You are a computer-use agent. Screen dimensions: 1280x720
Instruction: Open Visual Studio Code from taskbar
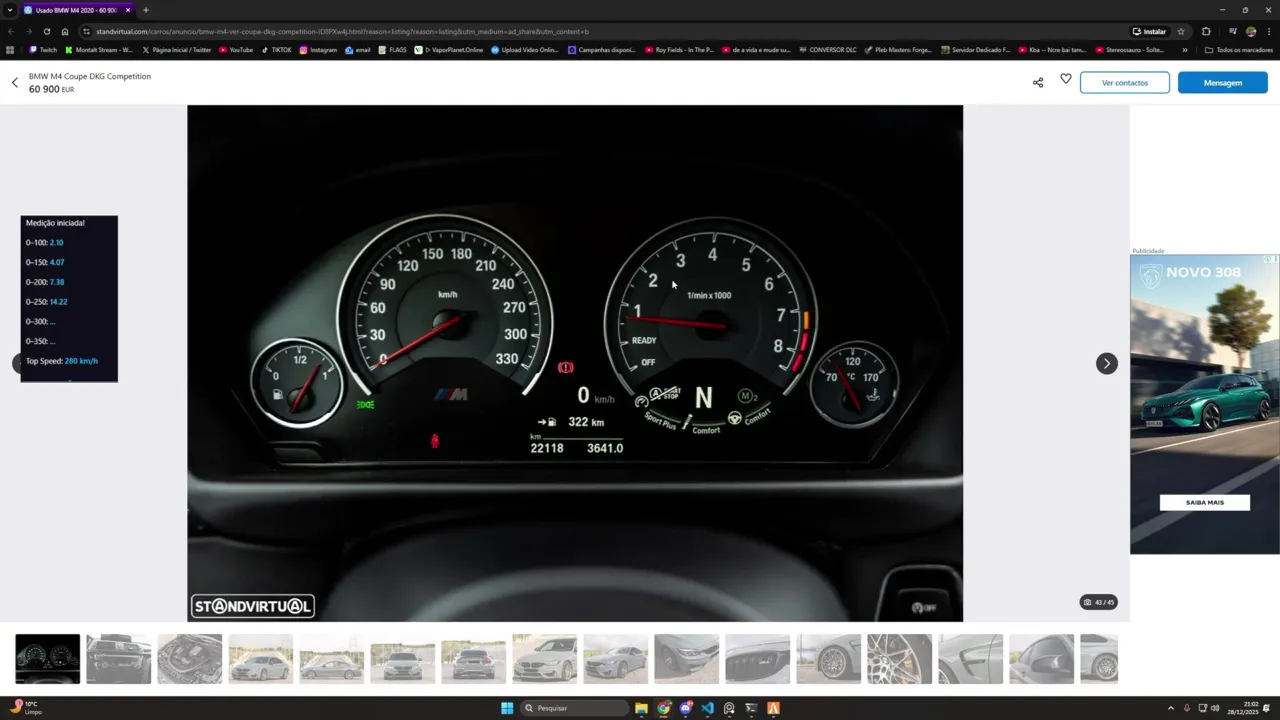[x=707, y=708]
